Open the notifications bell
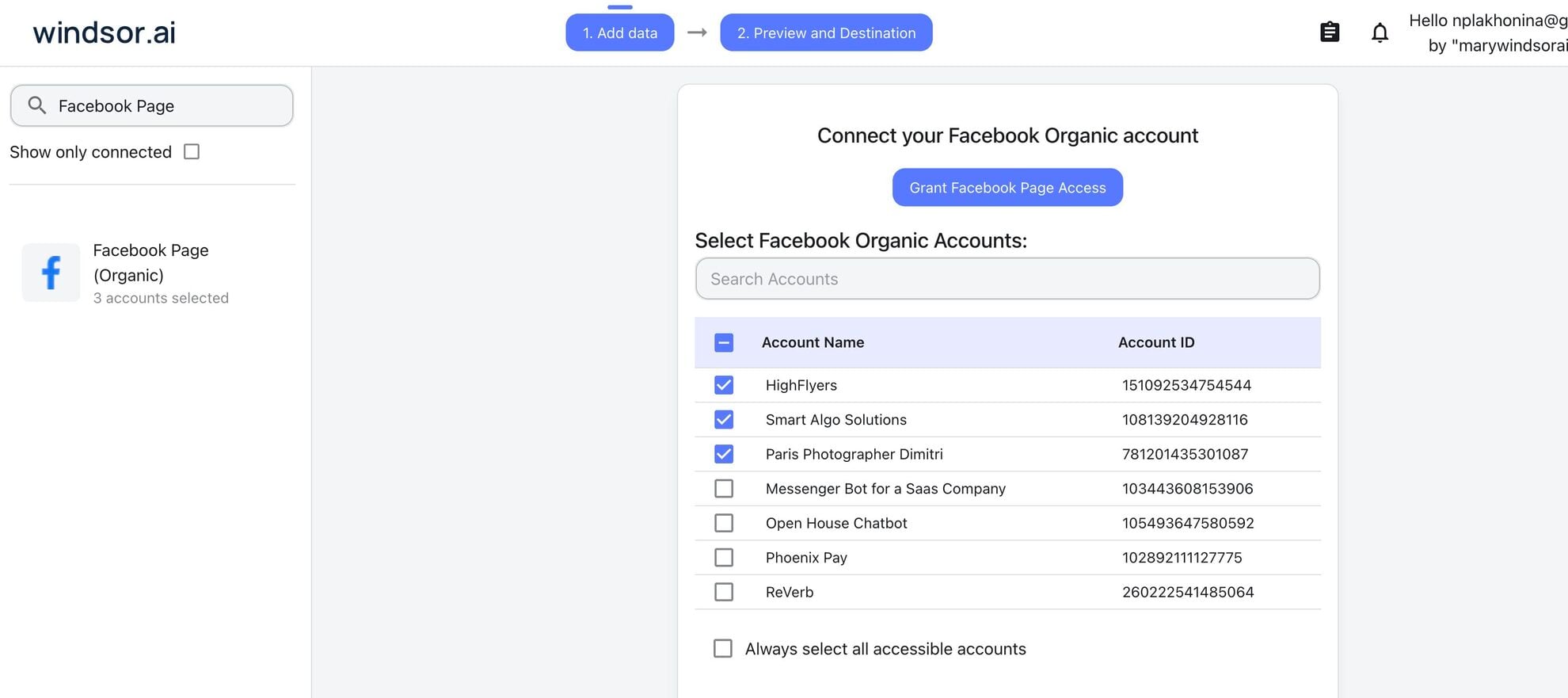 (1380, 32)
